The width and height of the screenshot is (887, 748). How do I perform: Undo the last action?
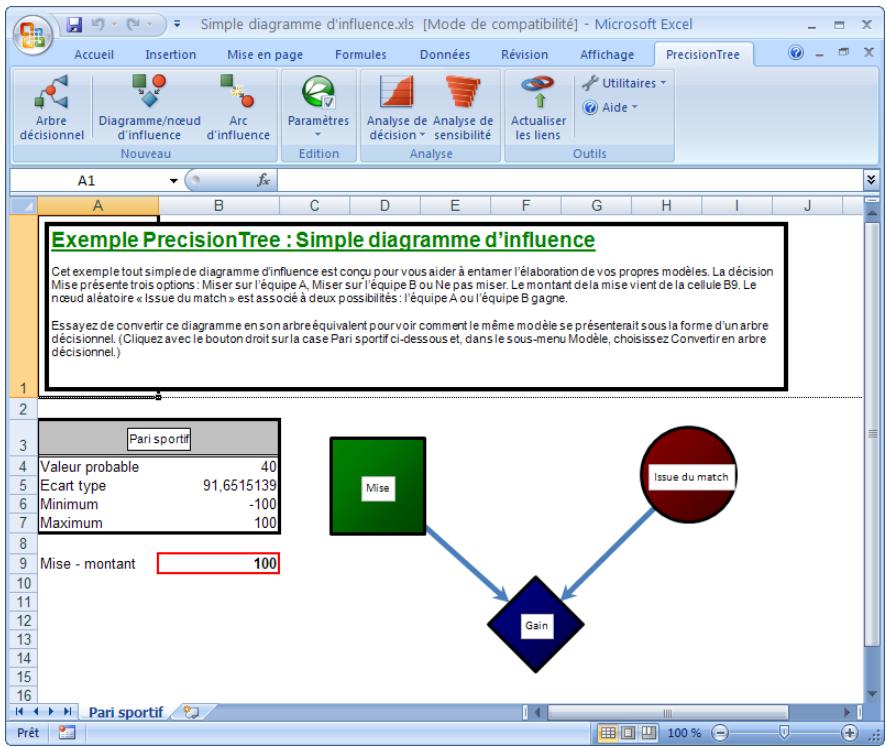coord(98,24)
